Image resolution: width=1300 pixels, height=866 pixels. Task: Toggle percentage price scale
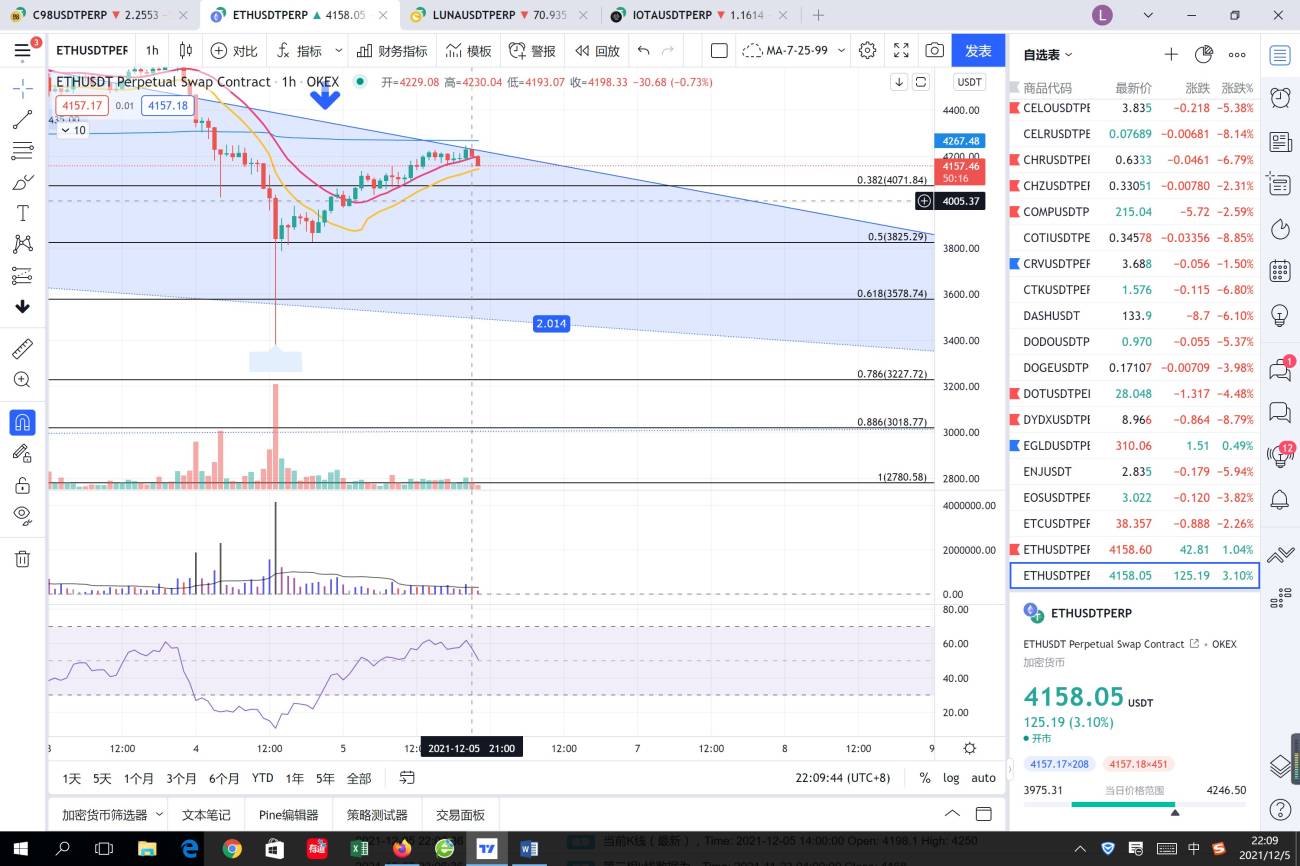pyautogui.click(x=925, y=778)
